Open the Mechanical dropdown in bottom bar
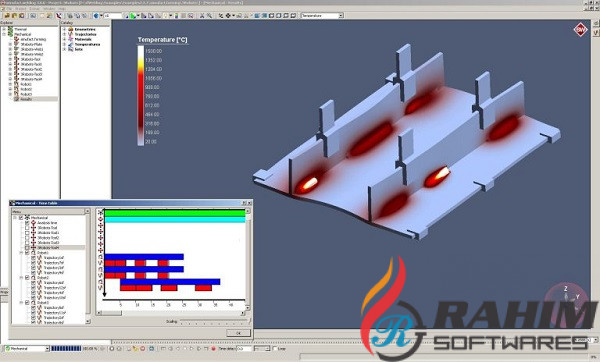This screenshot has width=600, height=362. click(47, 349)
